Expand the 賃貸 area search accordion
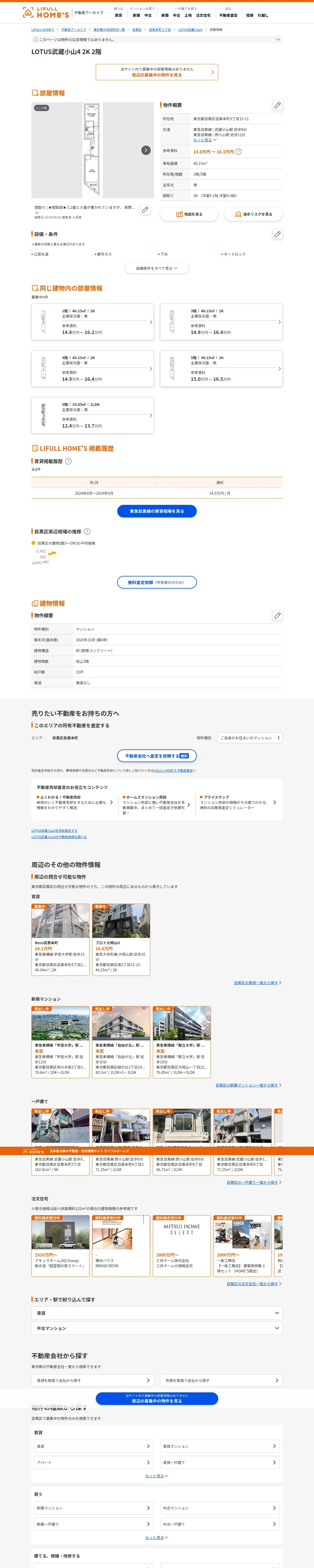 [157, 1313]
